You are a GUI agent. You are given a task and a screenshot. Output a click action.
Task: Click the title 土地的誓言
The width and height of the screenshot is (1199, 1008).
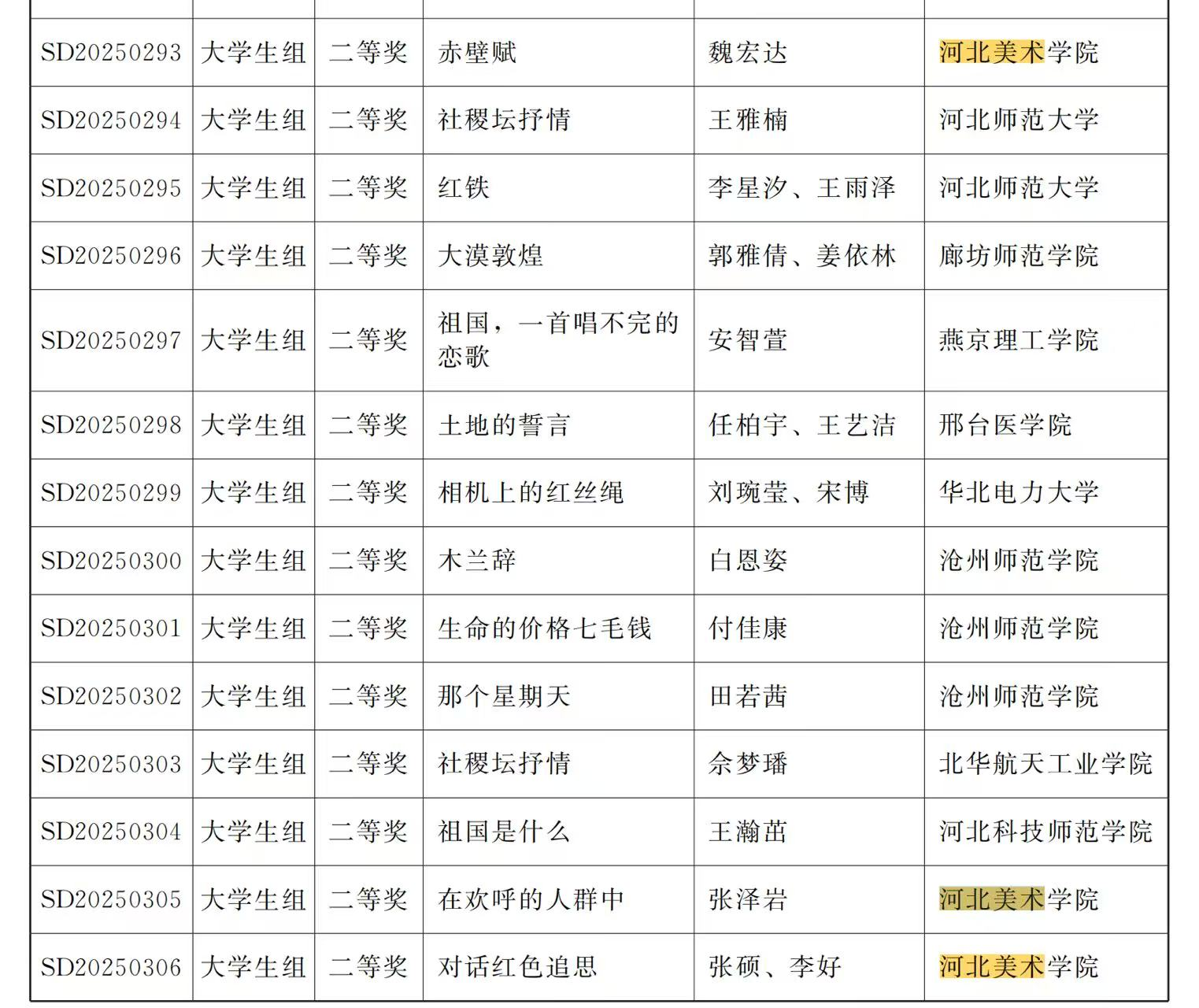504,425
